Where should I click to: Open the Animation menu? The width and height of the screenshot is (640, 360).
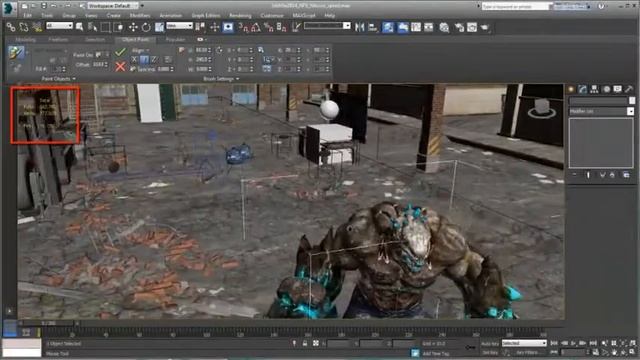(x=171, y=16)
